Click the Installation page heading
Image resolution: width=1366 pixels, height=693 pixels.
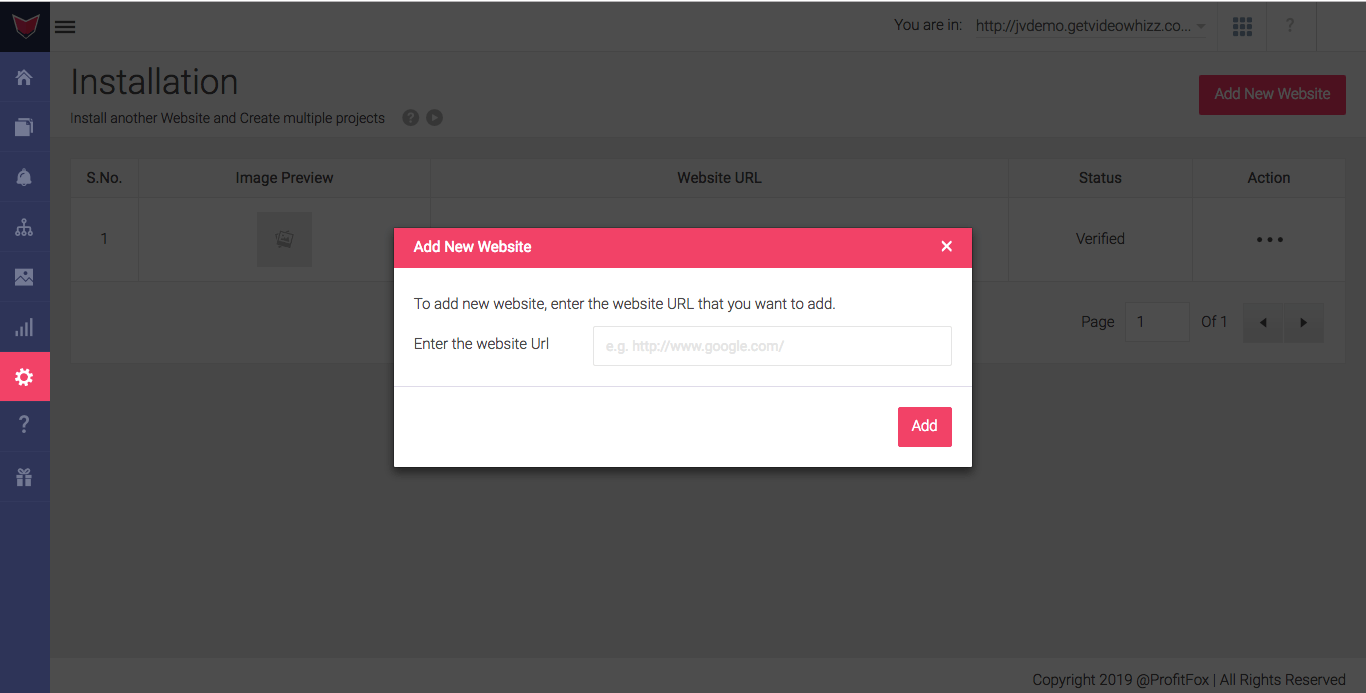click(x=154, y=82)
